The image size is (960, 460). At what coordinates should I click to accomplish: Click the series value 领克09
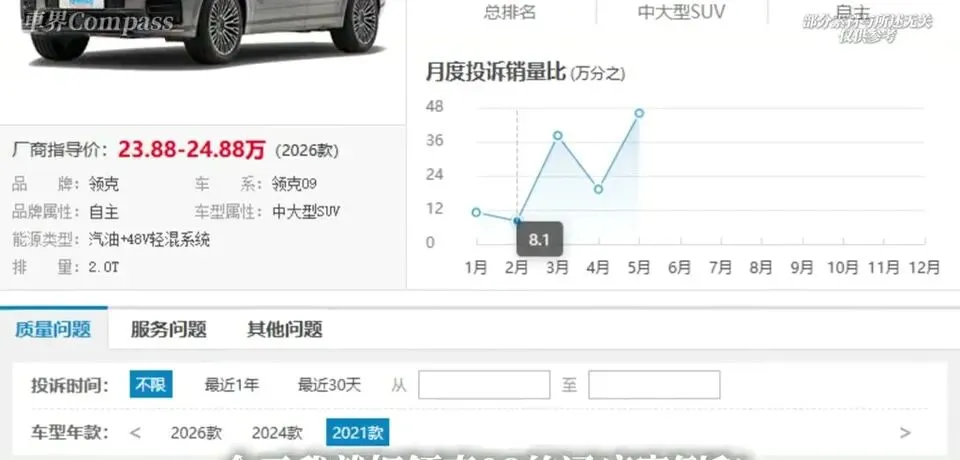click(x=294, y=184)
